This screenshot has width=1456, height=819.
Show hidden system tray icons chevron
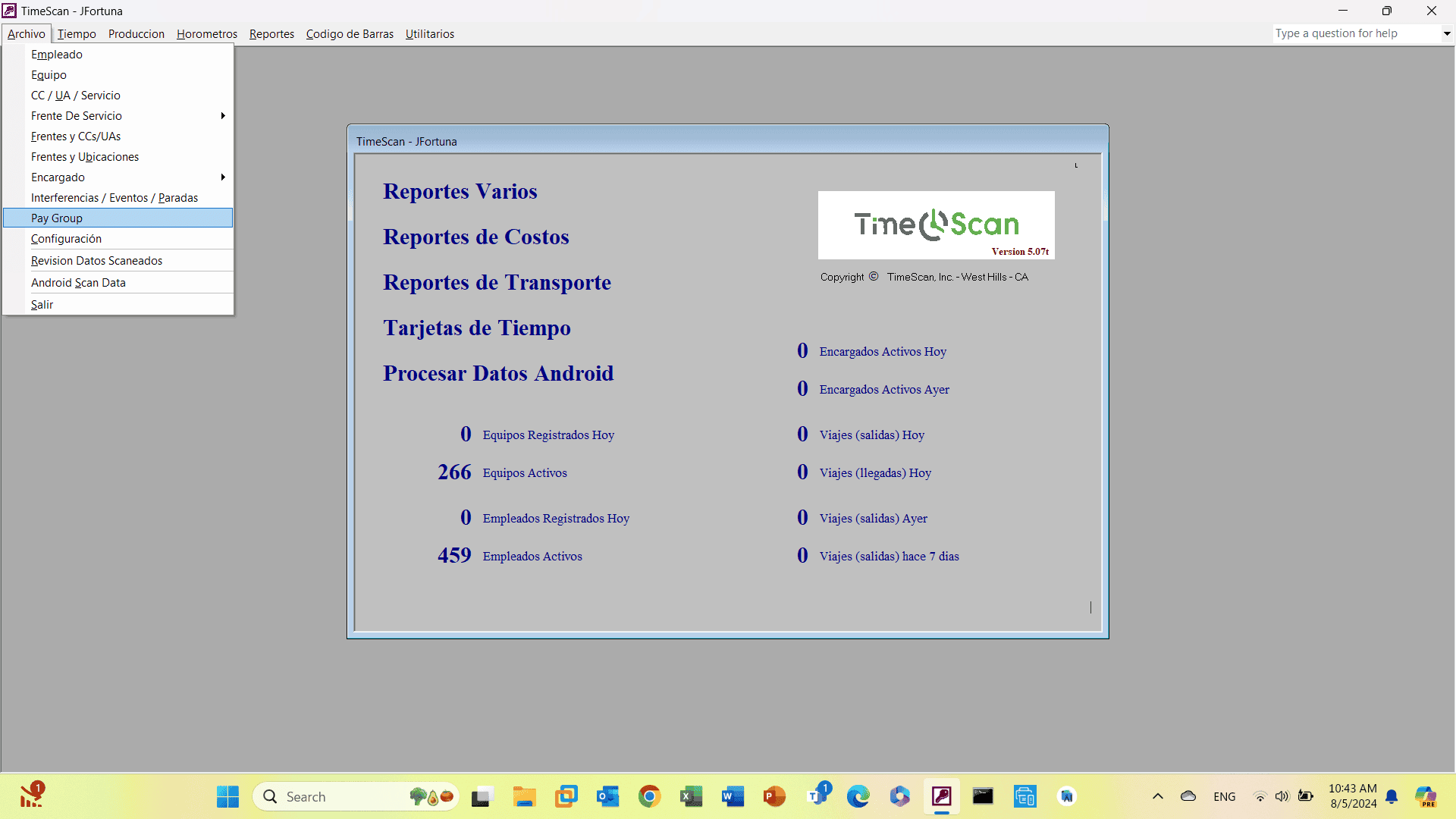(1157, 796)
